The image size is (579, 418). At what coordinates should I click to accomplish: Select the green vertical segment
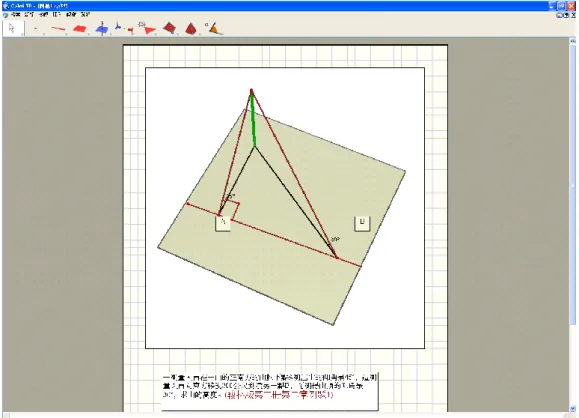coord(253,119)
